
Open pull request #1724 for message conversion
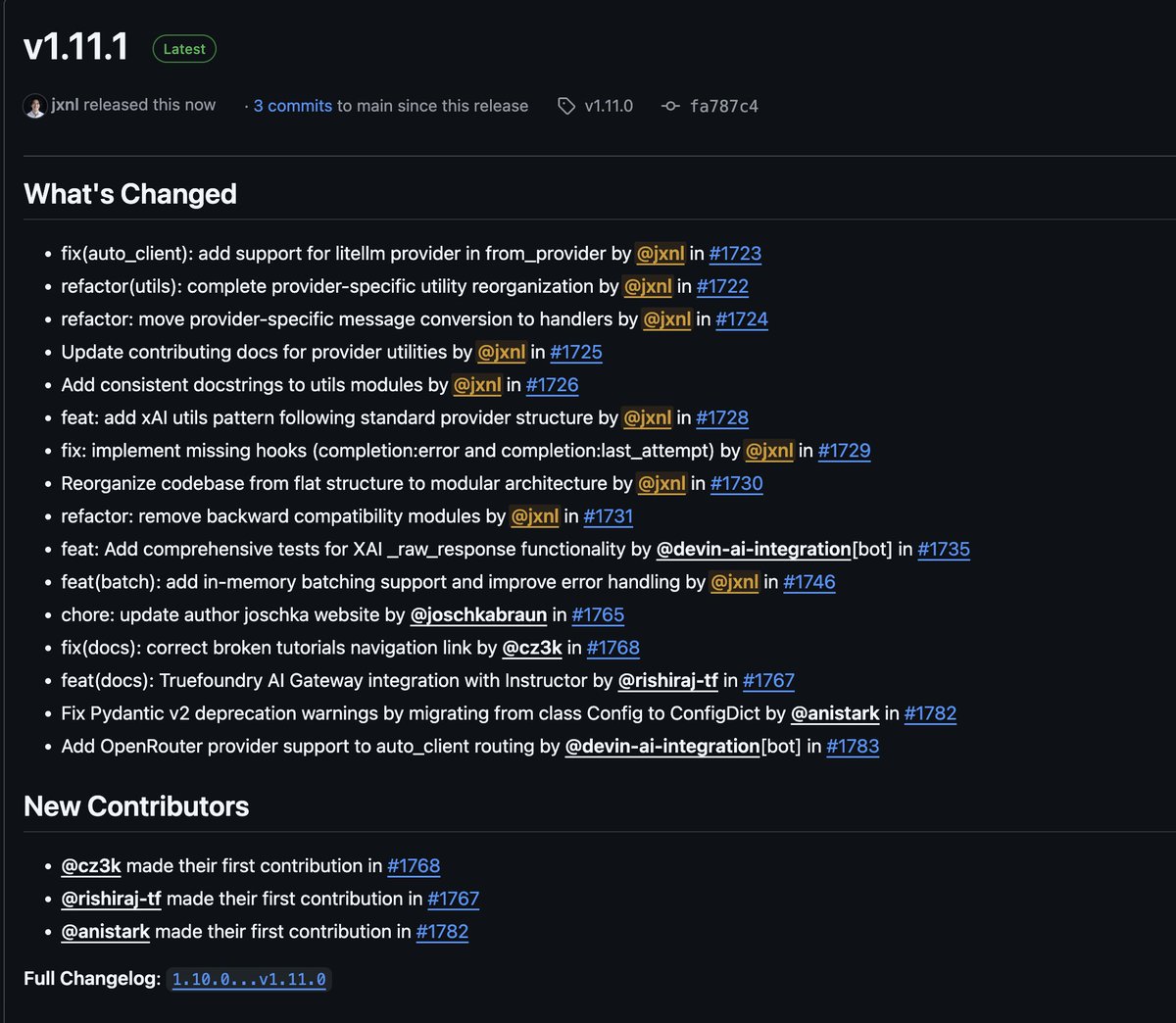tap(742, 319)
